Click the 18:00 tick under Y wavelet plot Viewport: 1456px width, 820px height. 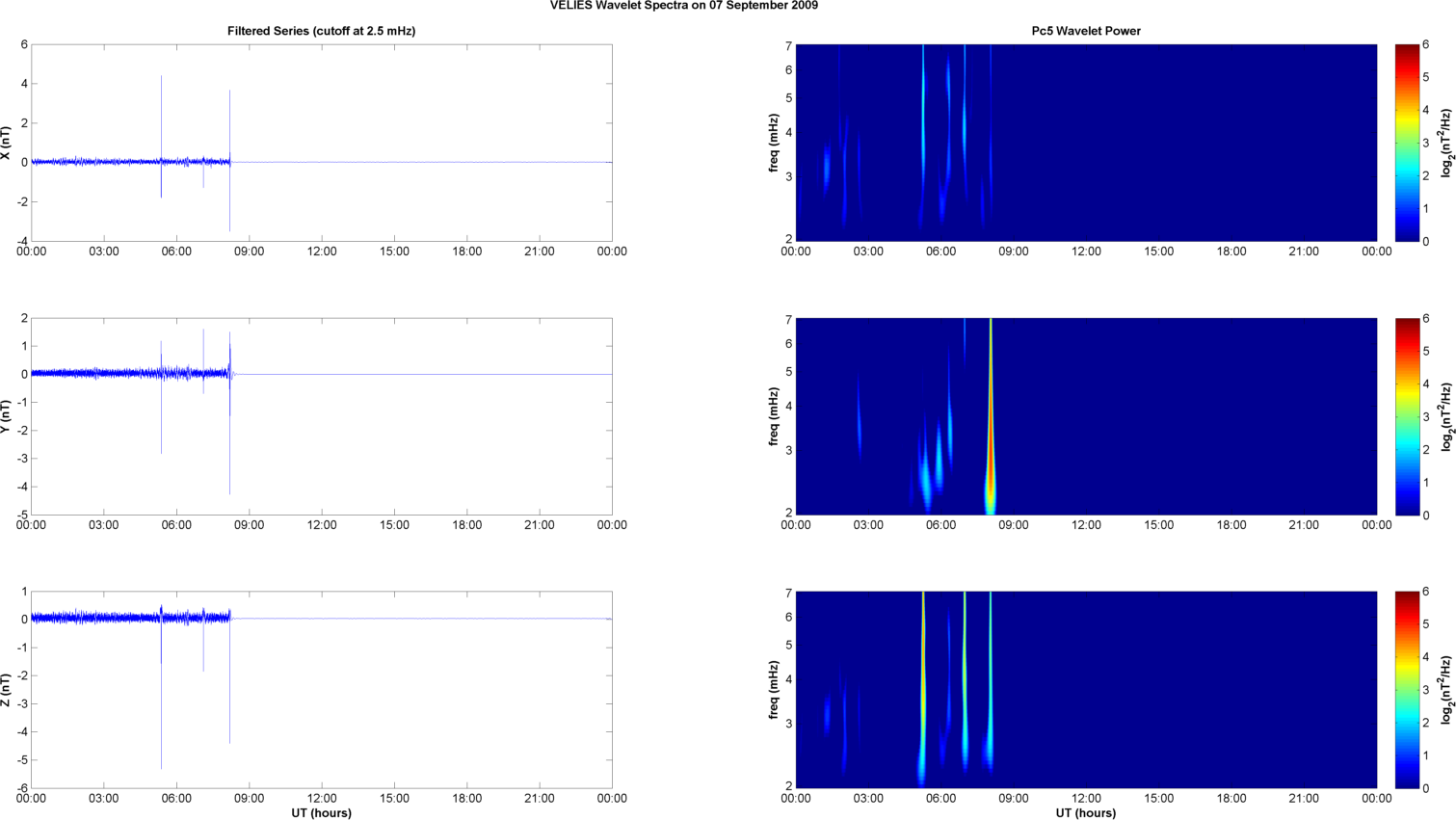1231,525
